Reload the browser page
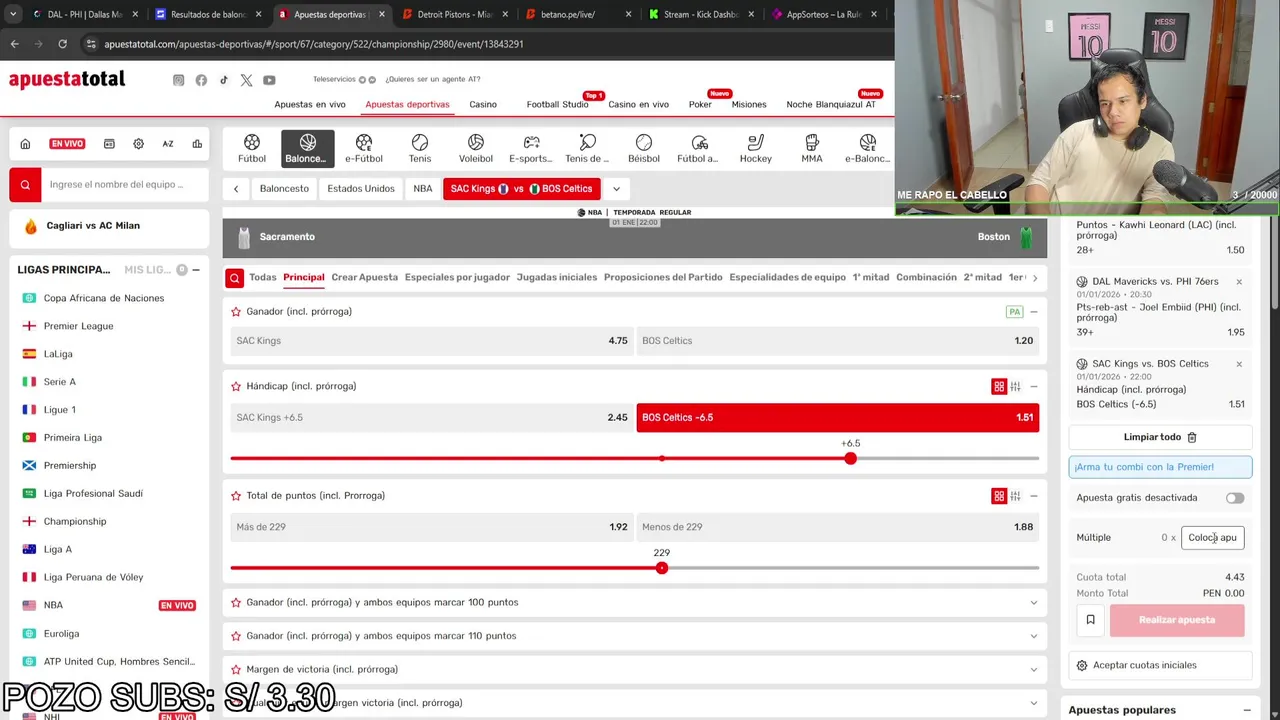Viewport: 1280px width, 720px height. click(x=62, y=44)
